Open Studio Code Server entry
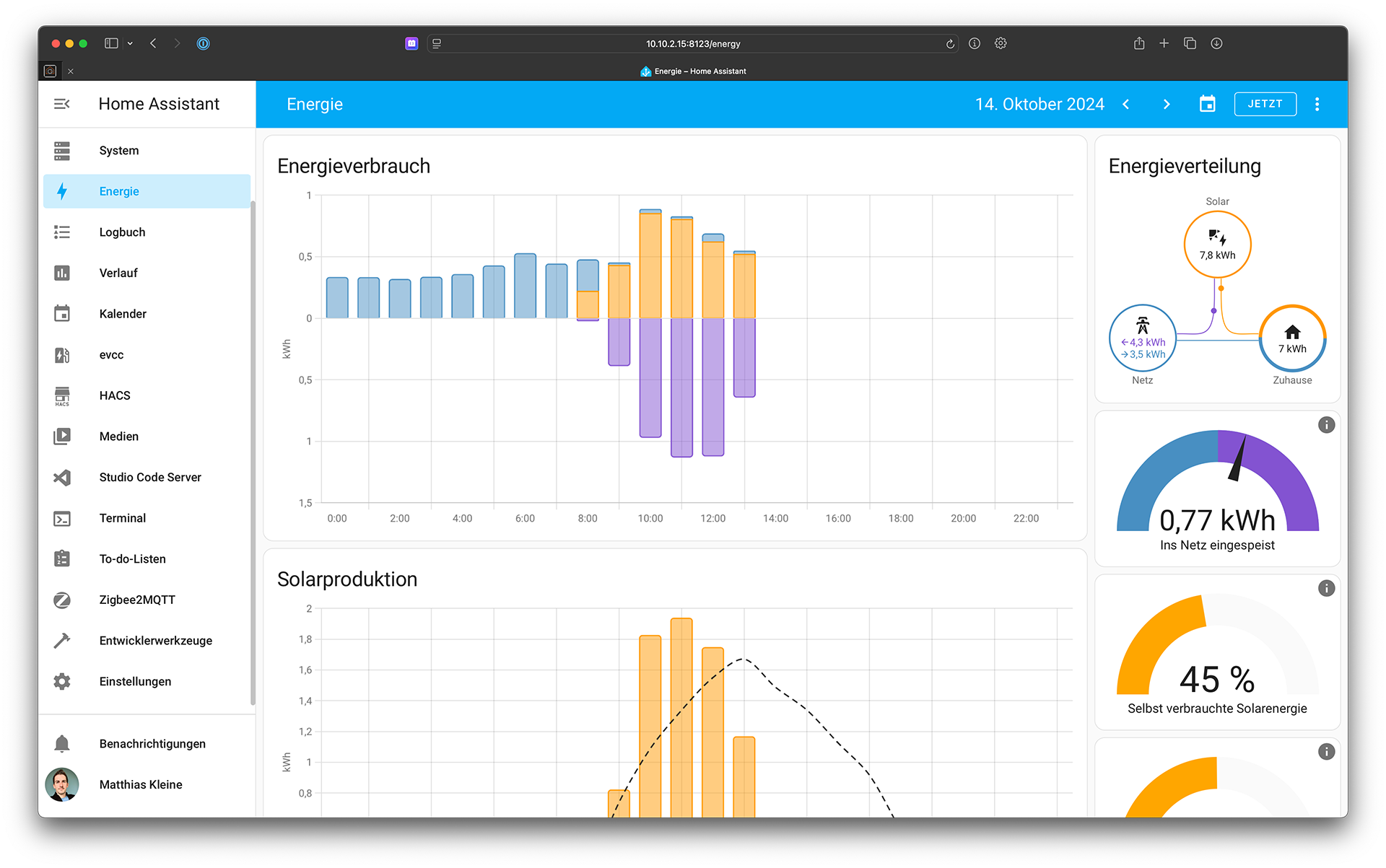 (x=147, y=477)
